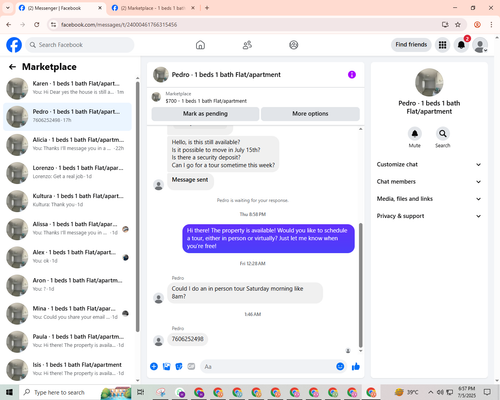Click the Pedro chat header title
Viewport: 500px width, 400px height.
pos(226,75)
